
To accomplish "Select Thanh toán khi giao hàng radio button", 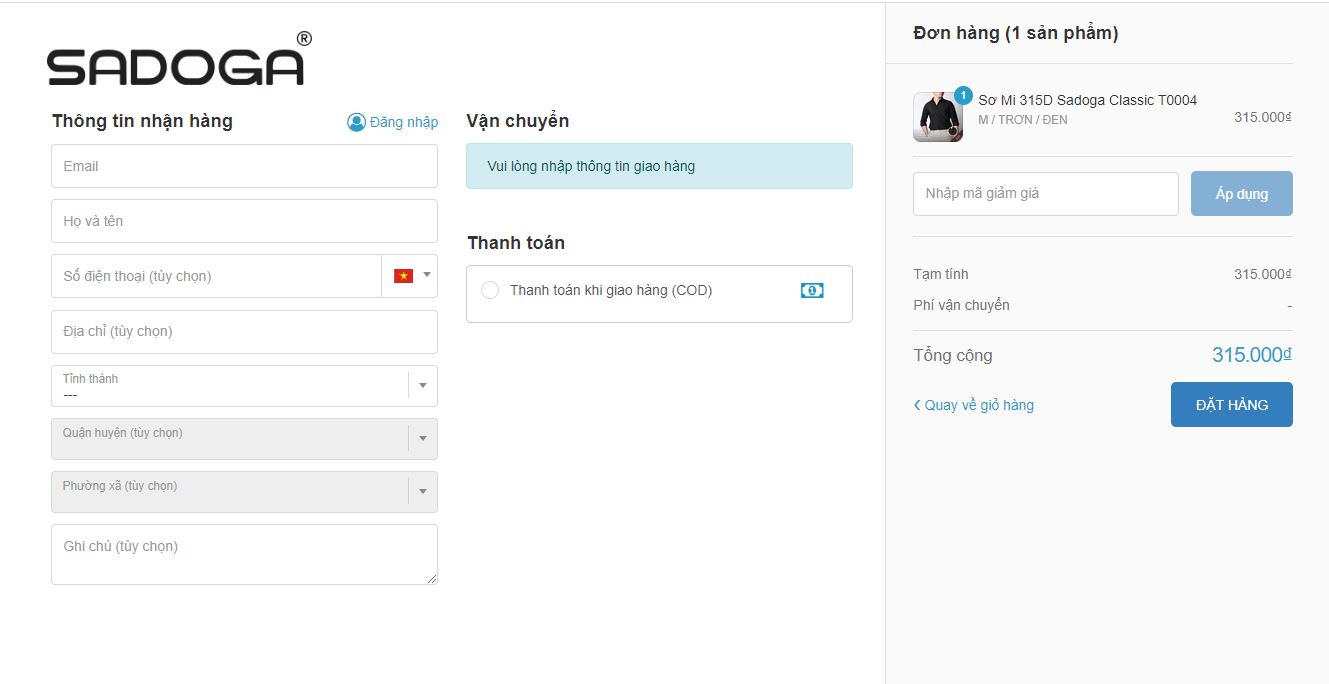I will [x=490, y=290].
